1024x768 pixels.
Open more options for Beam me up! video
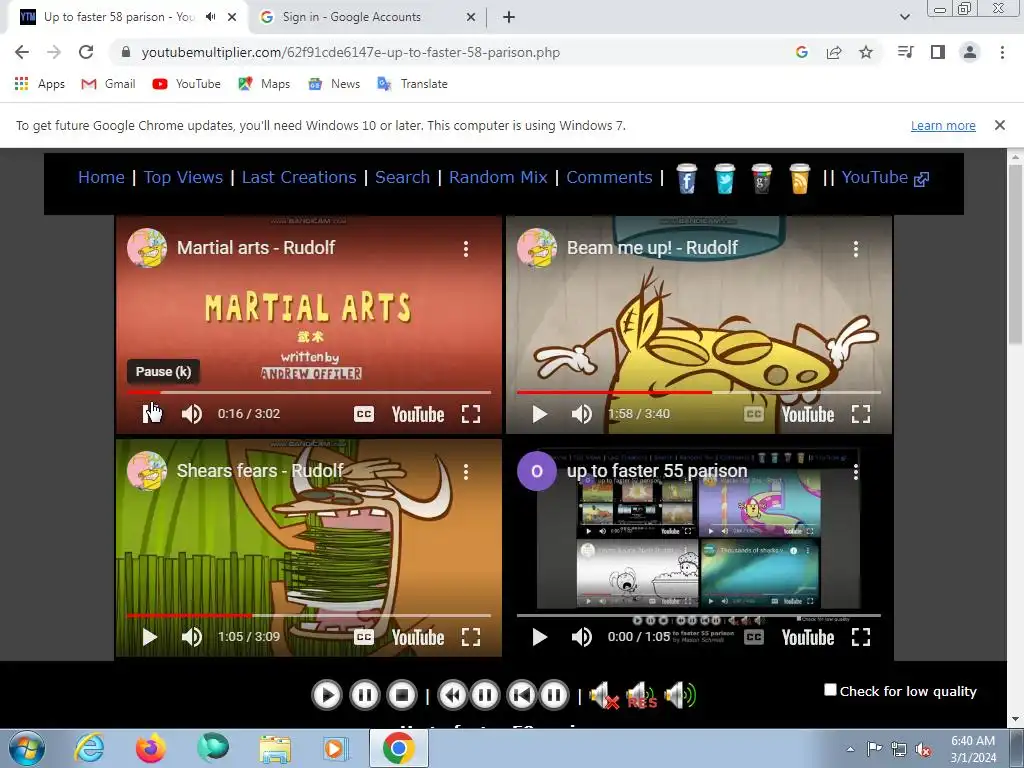click(x=856, y=248)
